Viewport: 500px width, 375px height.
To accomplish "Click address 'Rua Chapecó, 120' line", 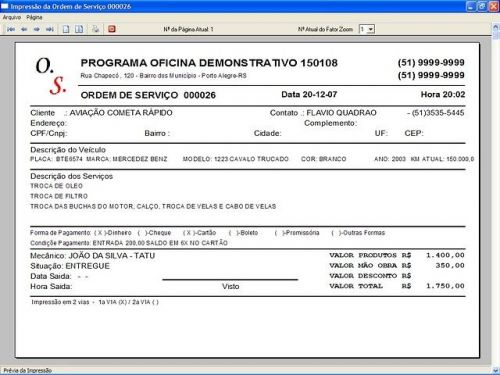I will pyautogui.click(x=163, y=76).
